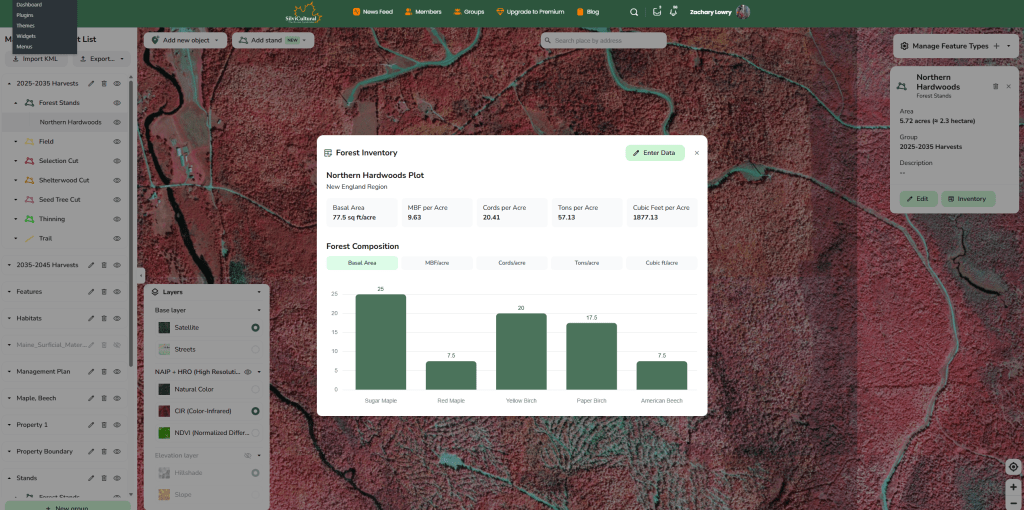The width and height of the screenshot is (1024, 510).
Task: Delete the Habitats group via trash icon
Action: click(x=104, y=318)
